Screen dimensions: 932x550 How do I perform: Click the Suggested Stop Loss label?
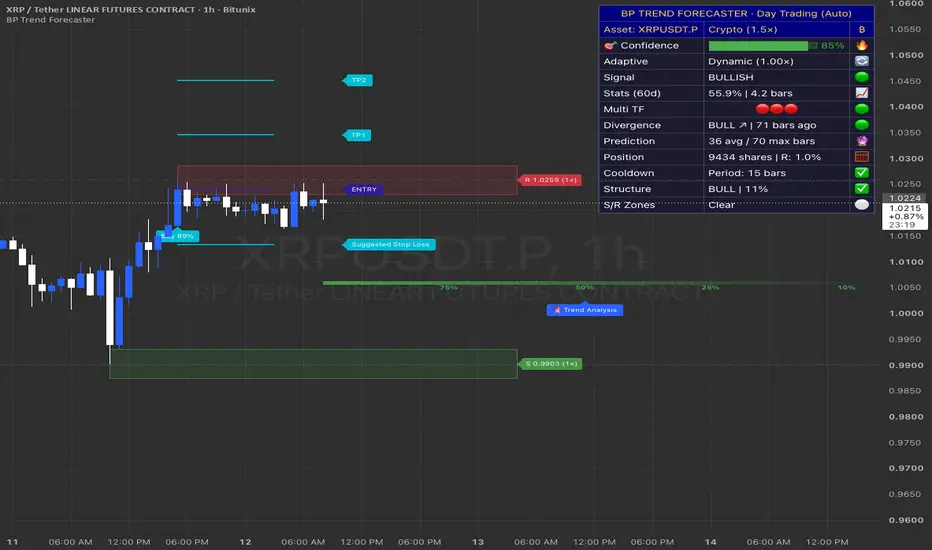389,244
